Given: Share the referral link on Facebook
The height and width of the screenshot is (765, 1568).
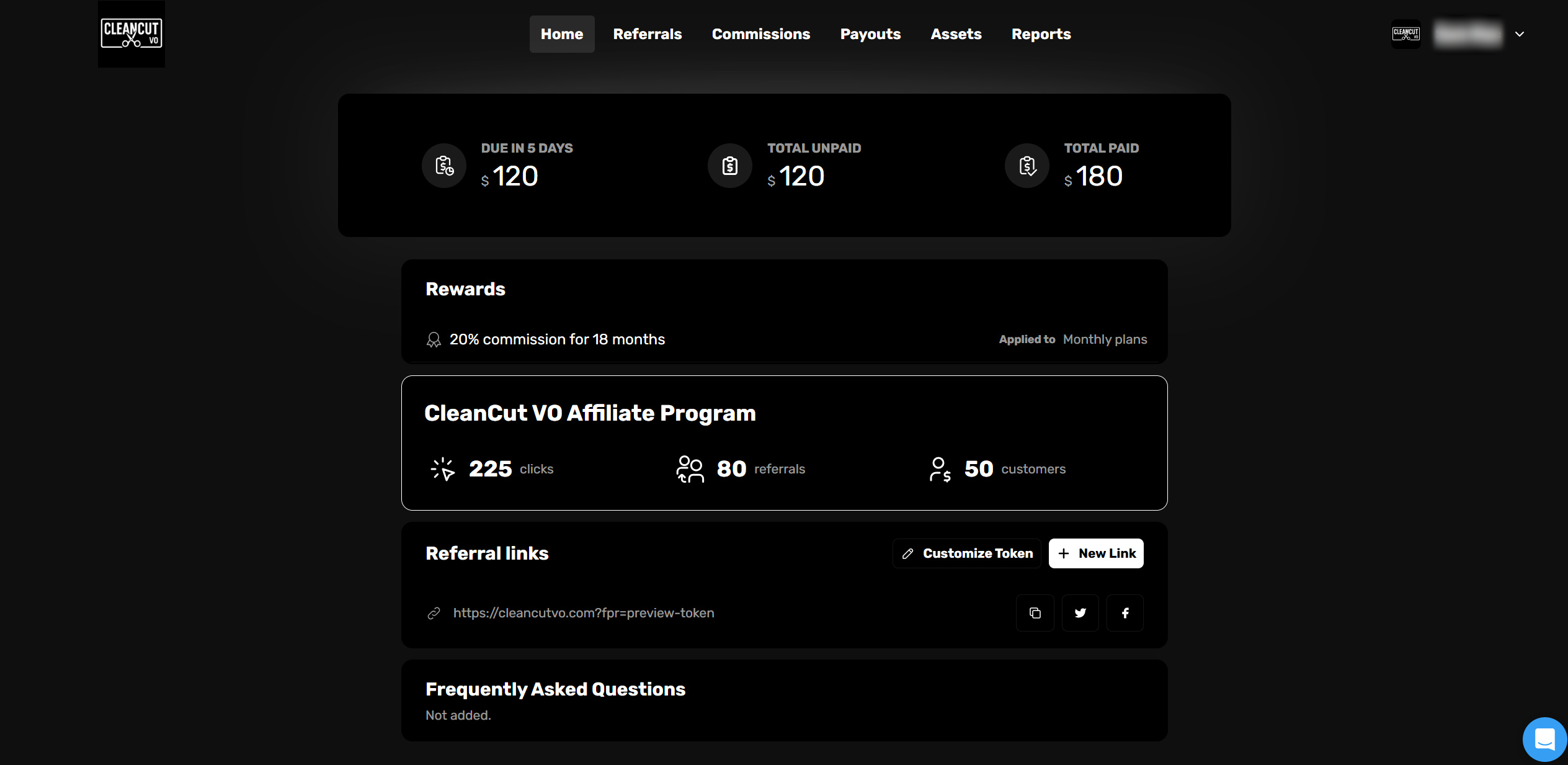Looking at the screenshot, I should pyautogui.click(x=1125, y=613).
